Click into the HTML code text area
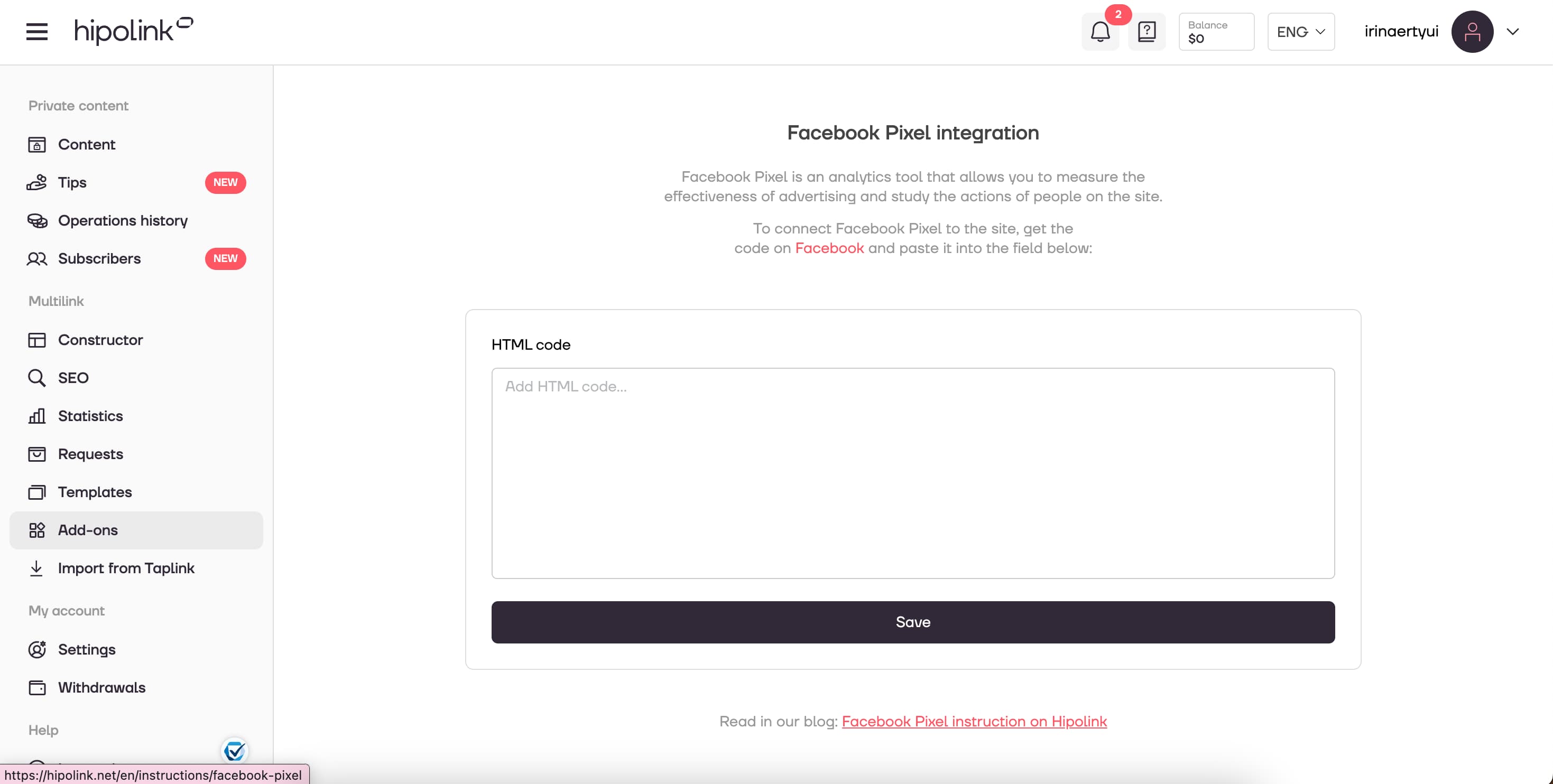This screenshot has width=1553, height=784. click(x=913, y=473)
